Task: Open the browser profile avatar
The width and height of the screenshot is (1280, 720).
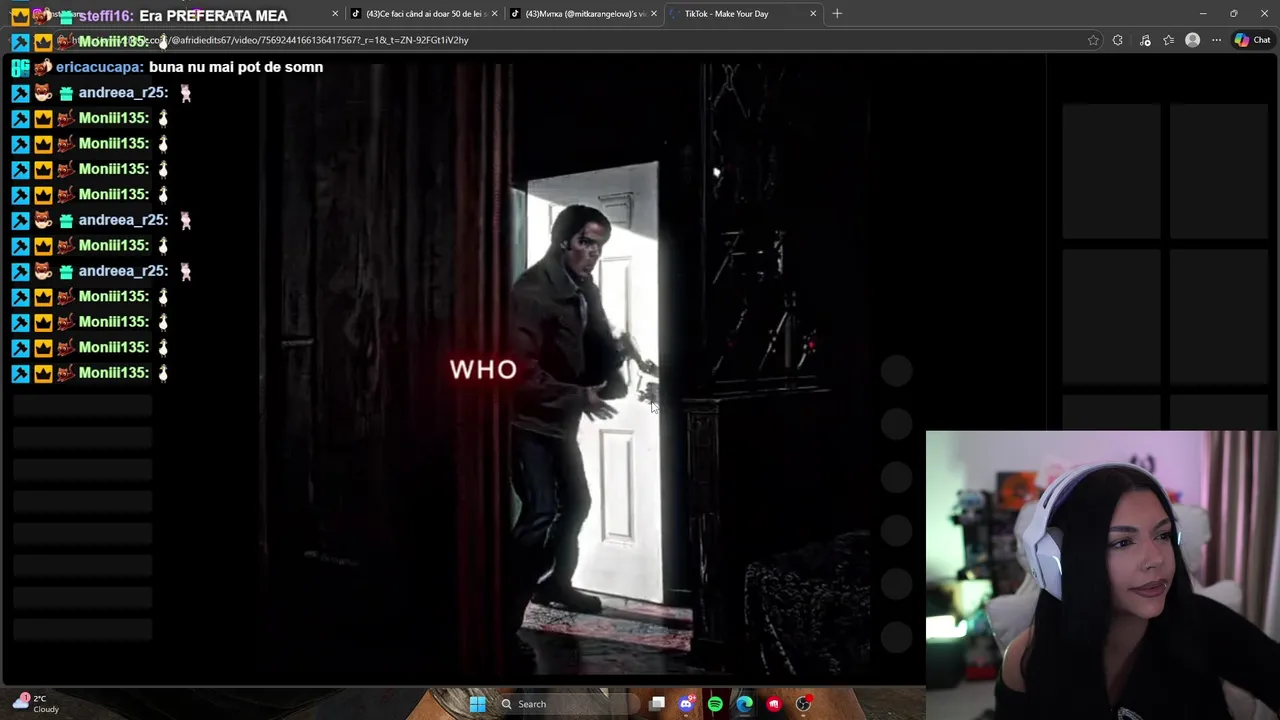Action: click(x=1192, y=40)
